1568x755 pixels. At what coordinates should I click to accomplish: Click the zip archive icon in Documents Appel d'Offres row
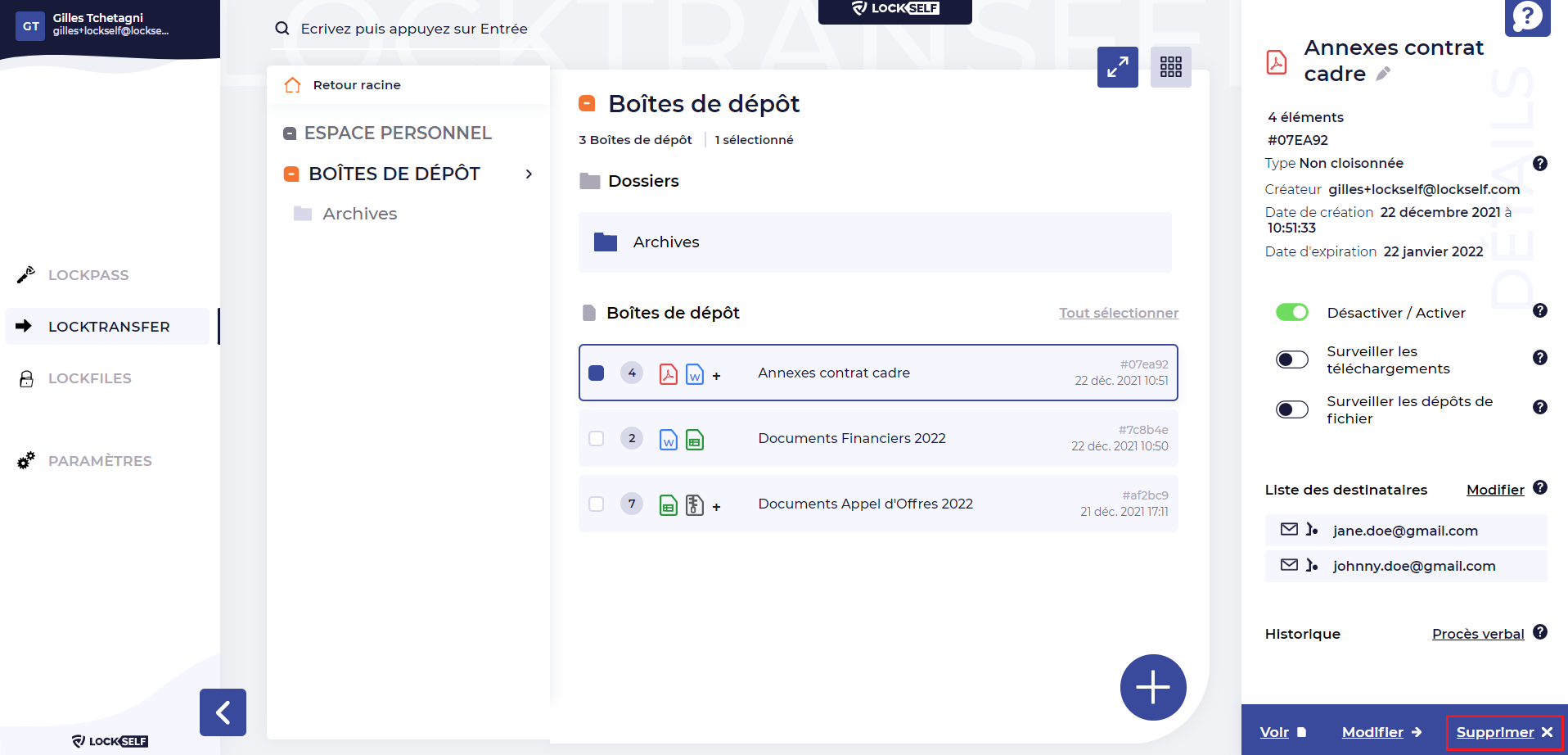click(x=695, y=504)
